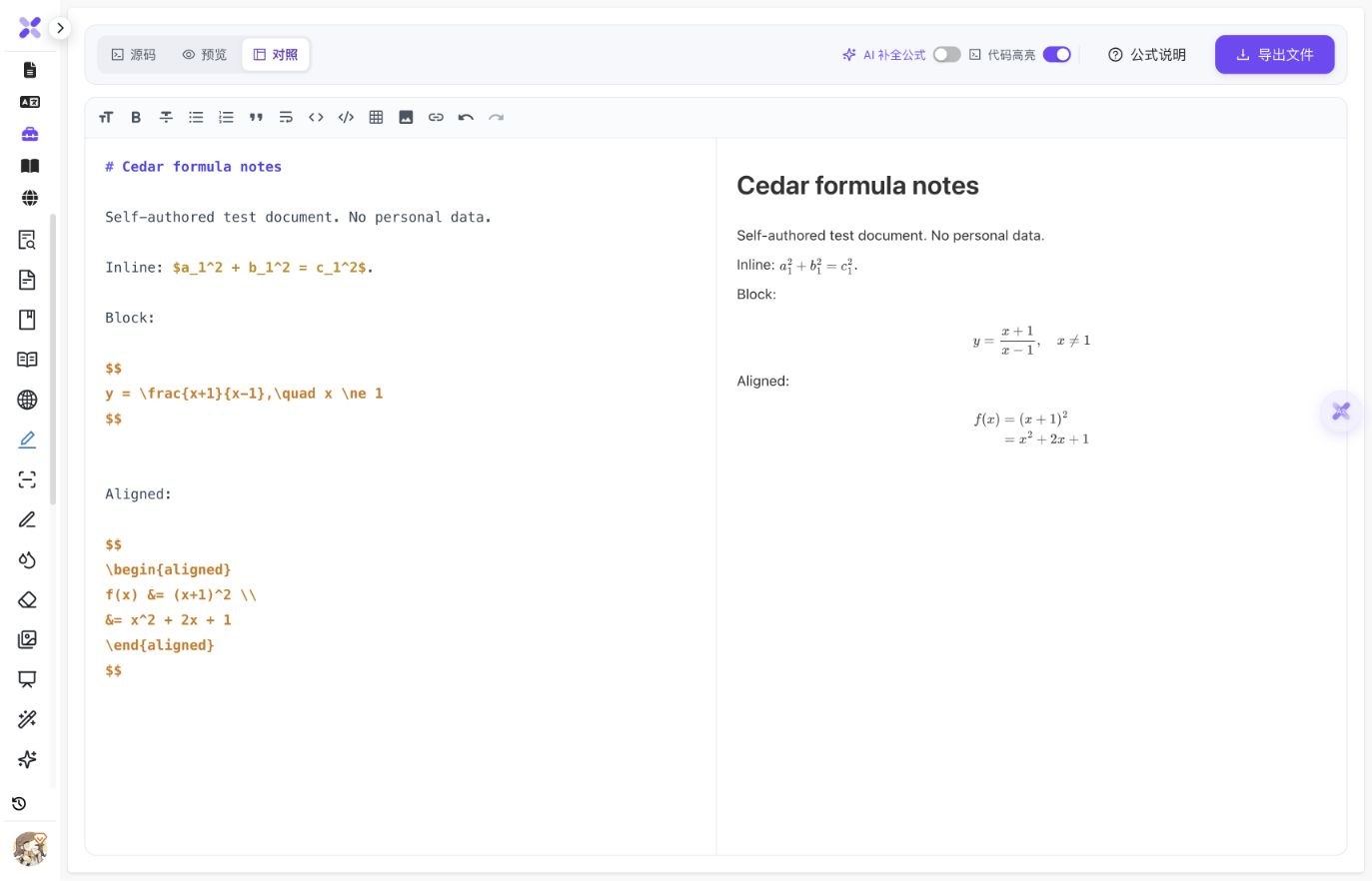Click the heading text-size toolbar icon
1372x881 pixels.
click(x=106, y=118)
